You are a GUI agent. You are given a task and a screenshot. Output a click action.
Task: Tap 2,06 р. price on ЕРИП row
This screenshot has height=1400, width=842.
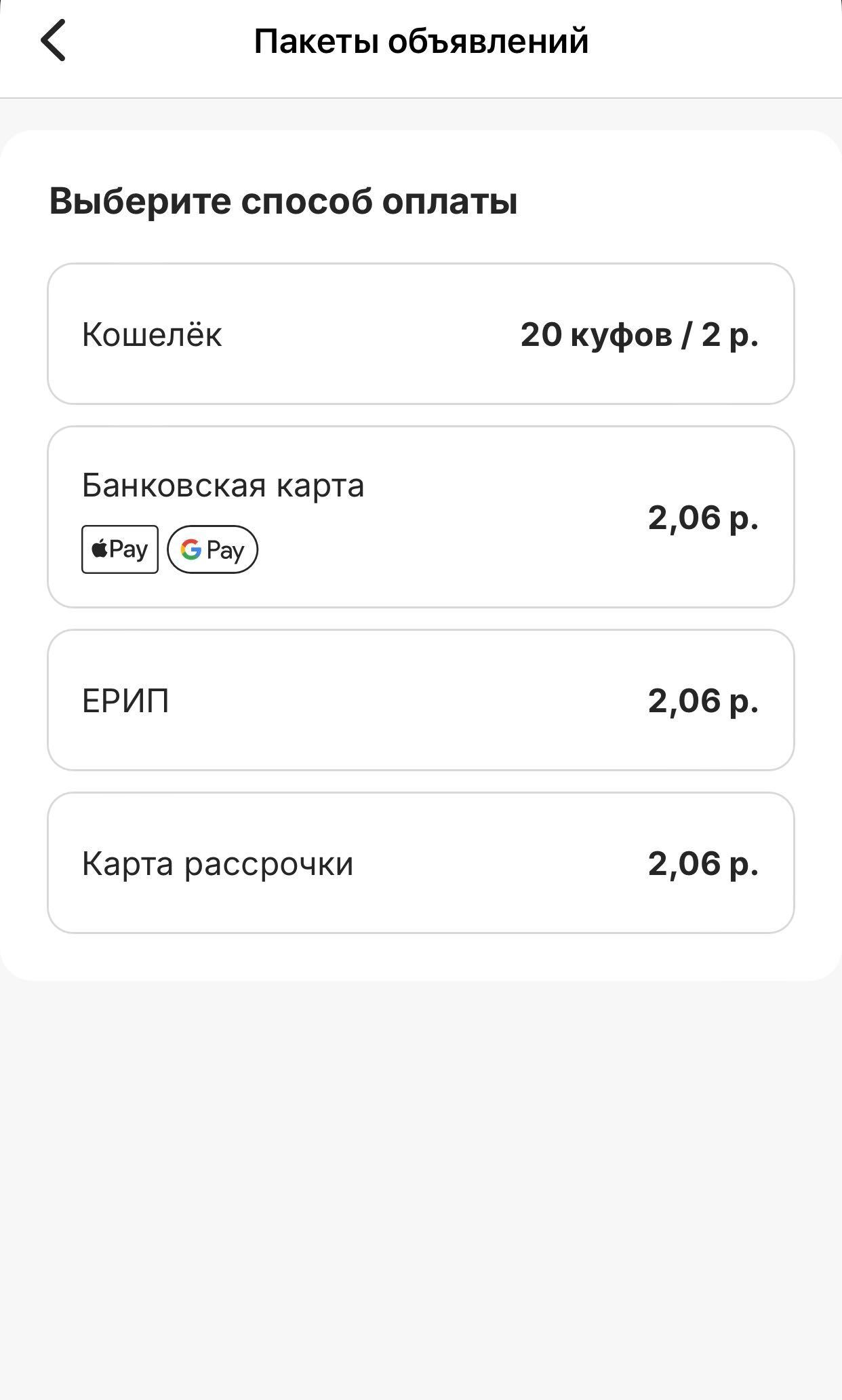(703, 701)
